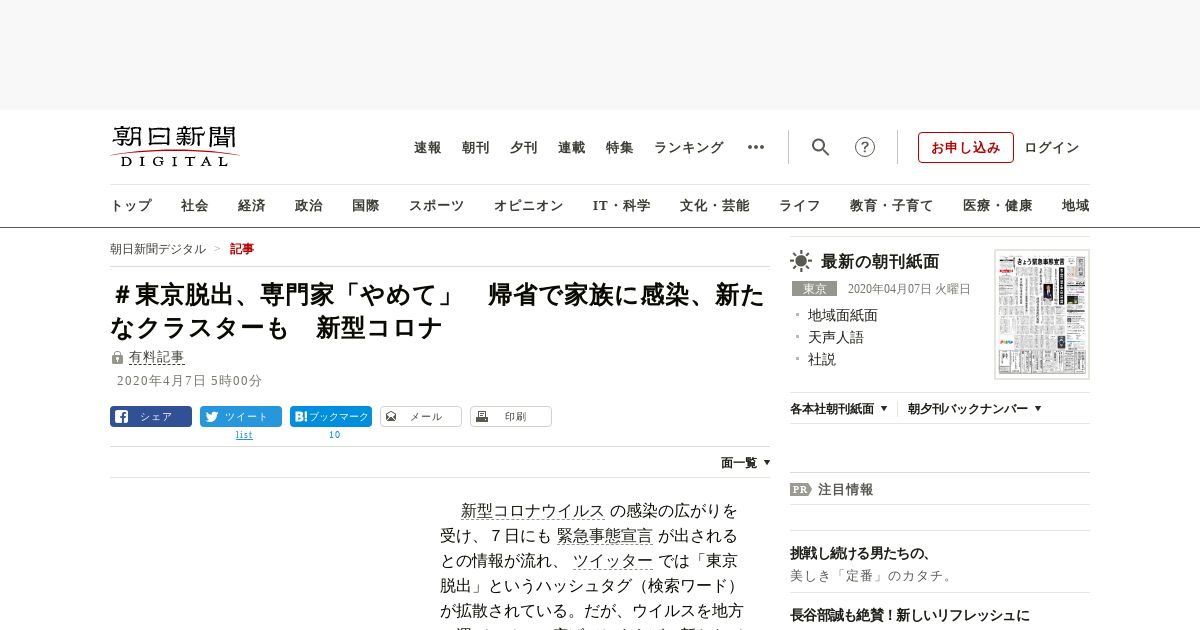Open 社説 link

[x=822, y=359]
